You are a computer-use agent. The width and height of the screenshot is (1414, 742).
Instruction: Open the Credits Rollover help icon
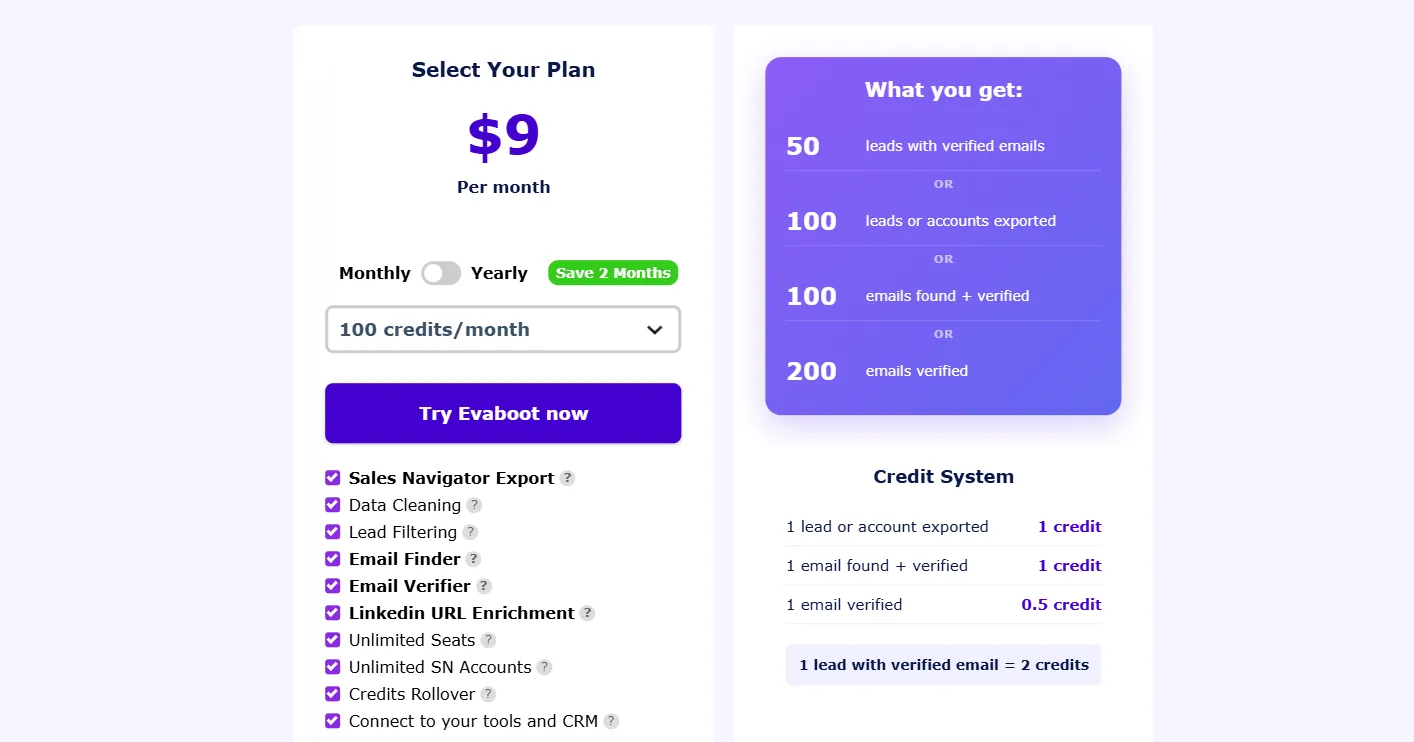[488, 694]
